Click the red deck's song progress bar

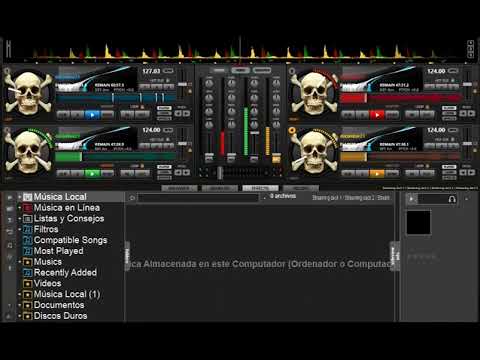pos(401,98)
